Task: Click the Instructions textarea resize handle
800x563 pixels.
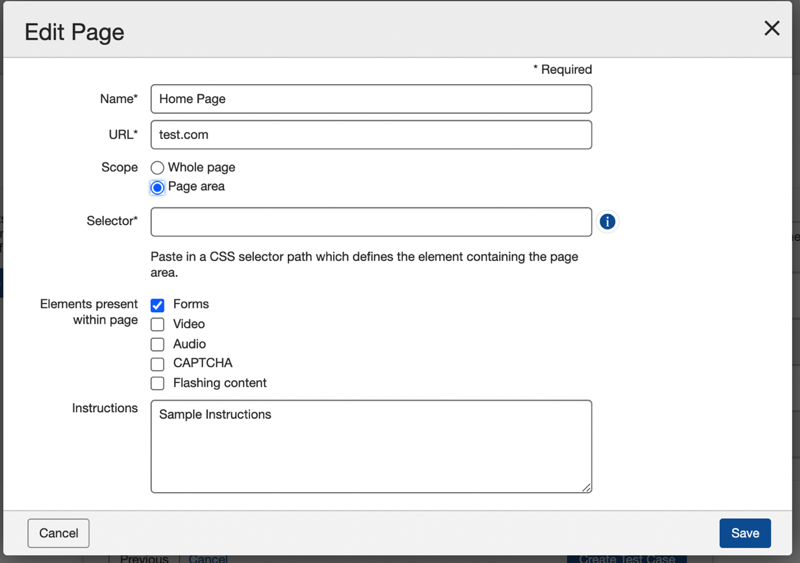Action: click(x=586, y=487)
